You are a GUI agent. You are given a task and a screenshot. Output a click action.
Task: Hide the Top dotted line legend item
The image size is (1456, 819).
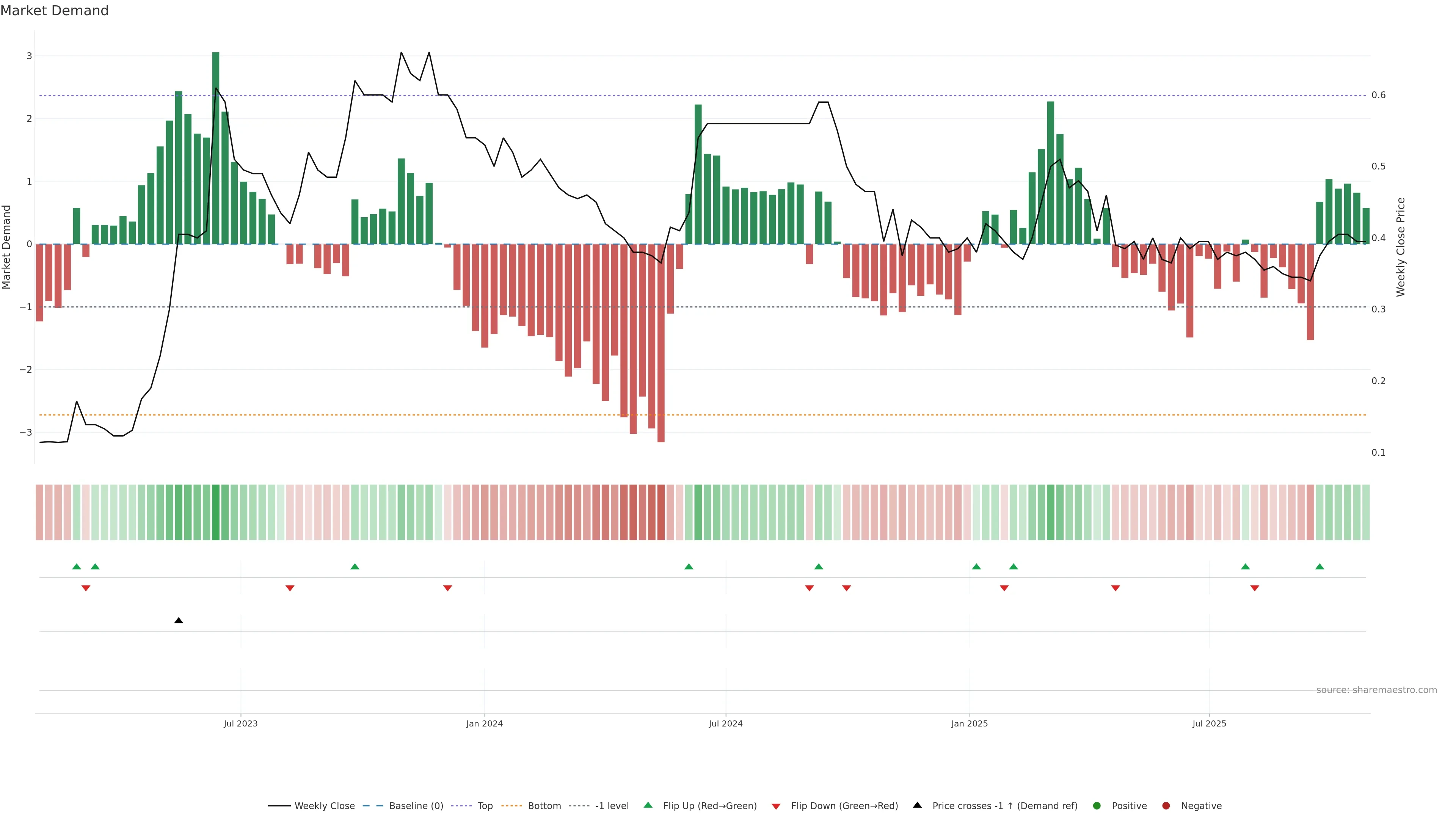pyautogui.click(x=485, y=806)
